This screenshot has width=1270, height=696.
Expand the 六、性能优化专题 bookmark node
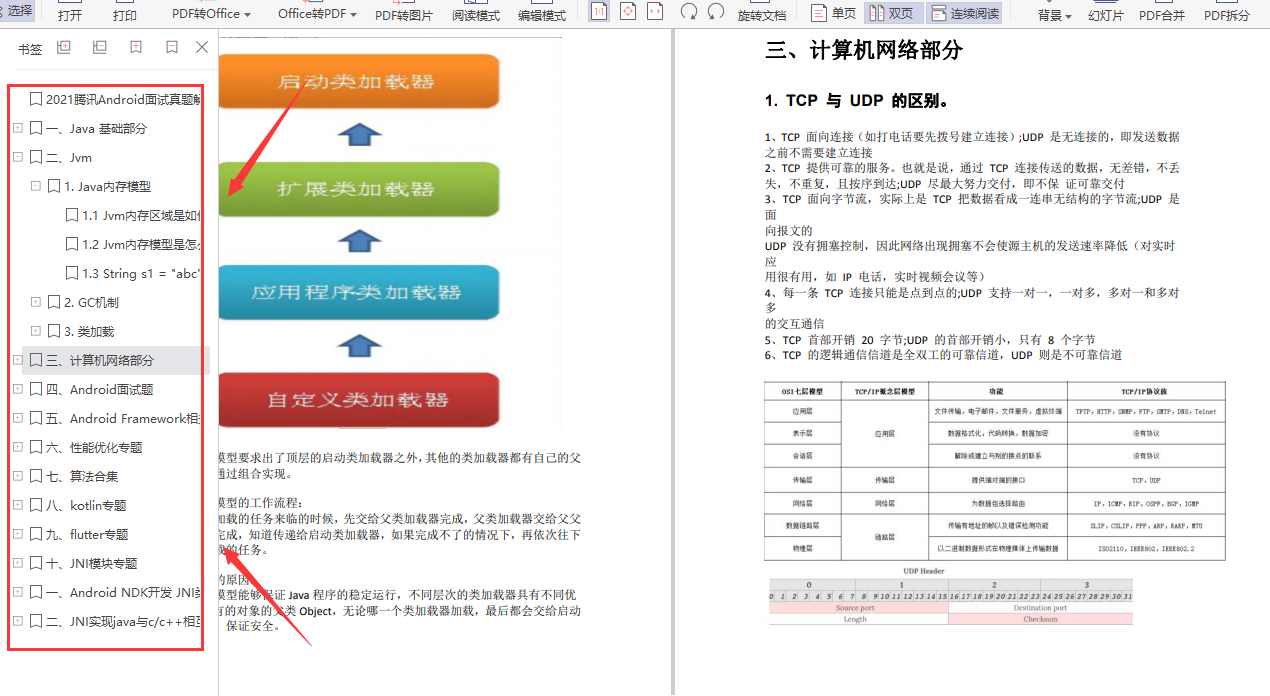(x=18, y=447)
